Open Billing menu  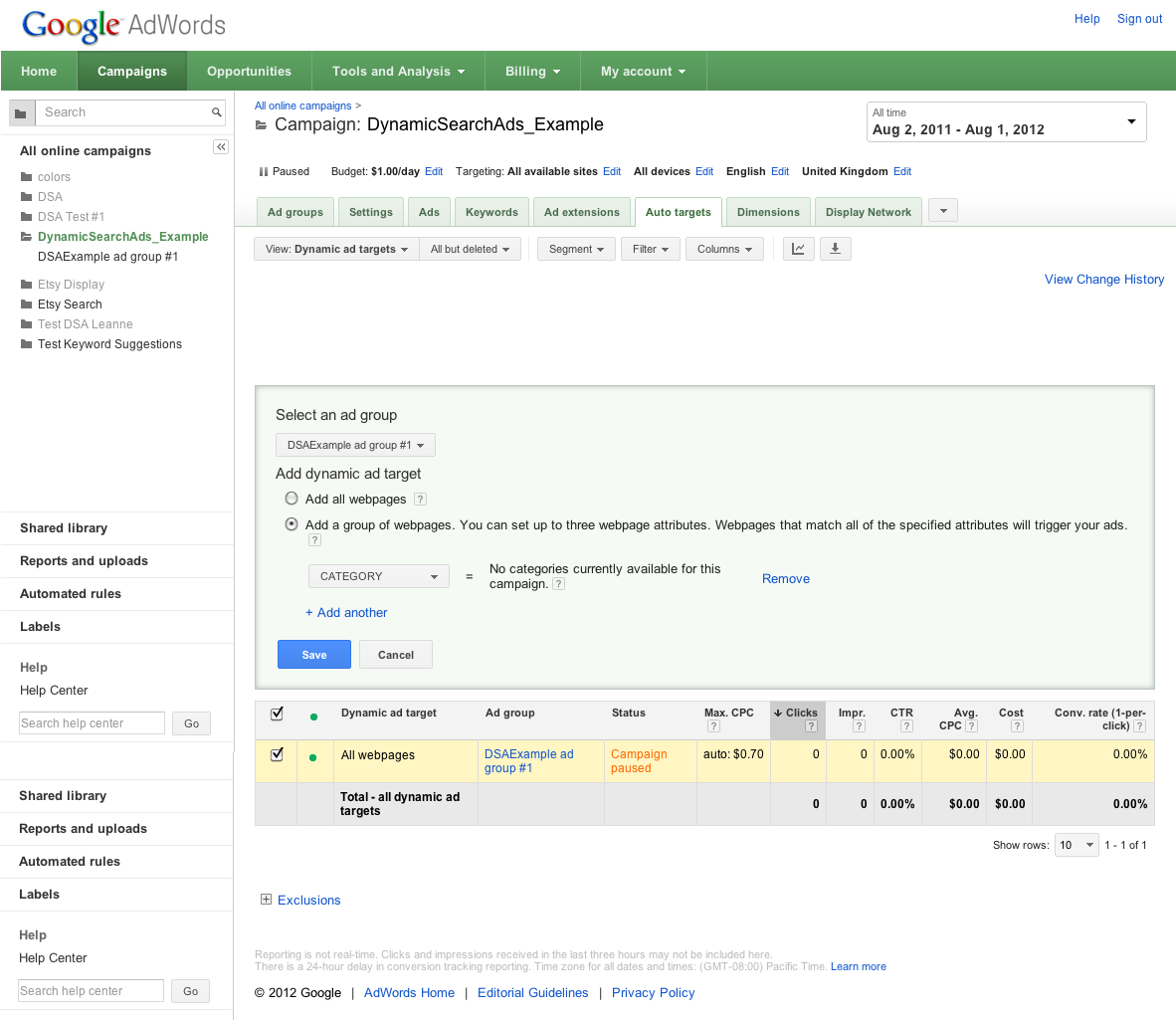click(x=532, y=72)
